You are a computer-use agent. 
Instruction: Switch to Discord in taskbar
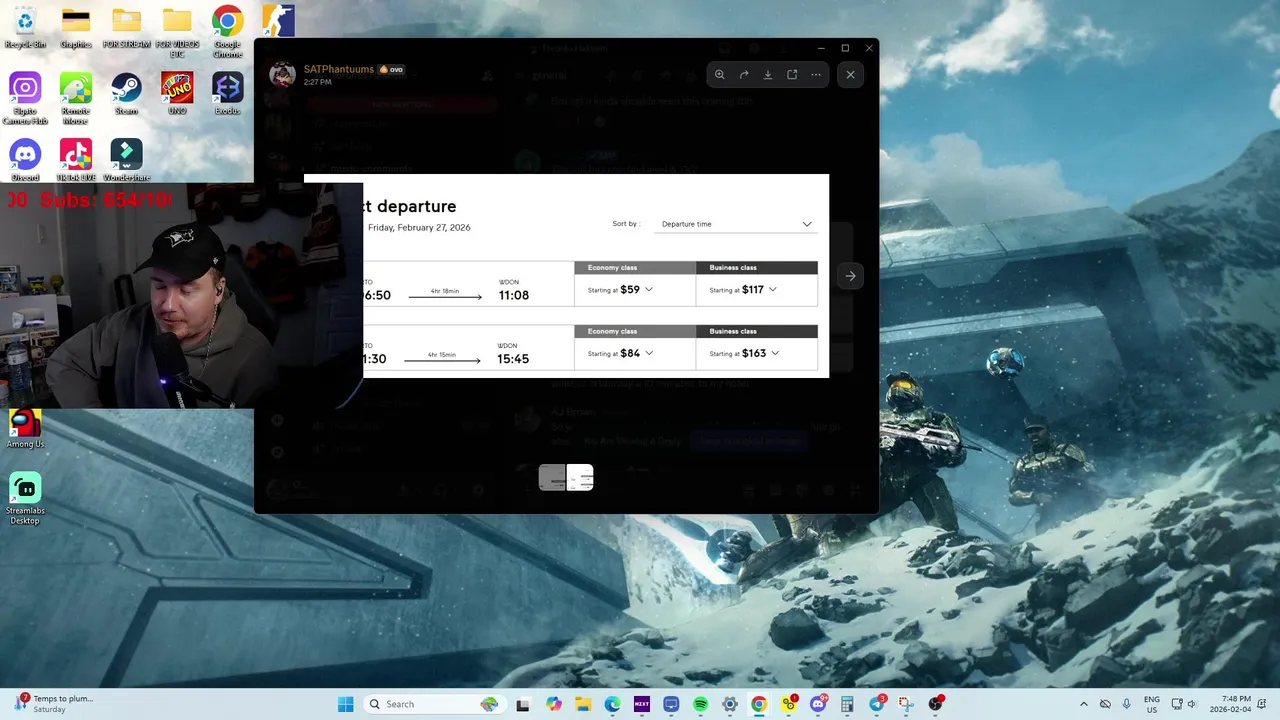click(818, 704)
